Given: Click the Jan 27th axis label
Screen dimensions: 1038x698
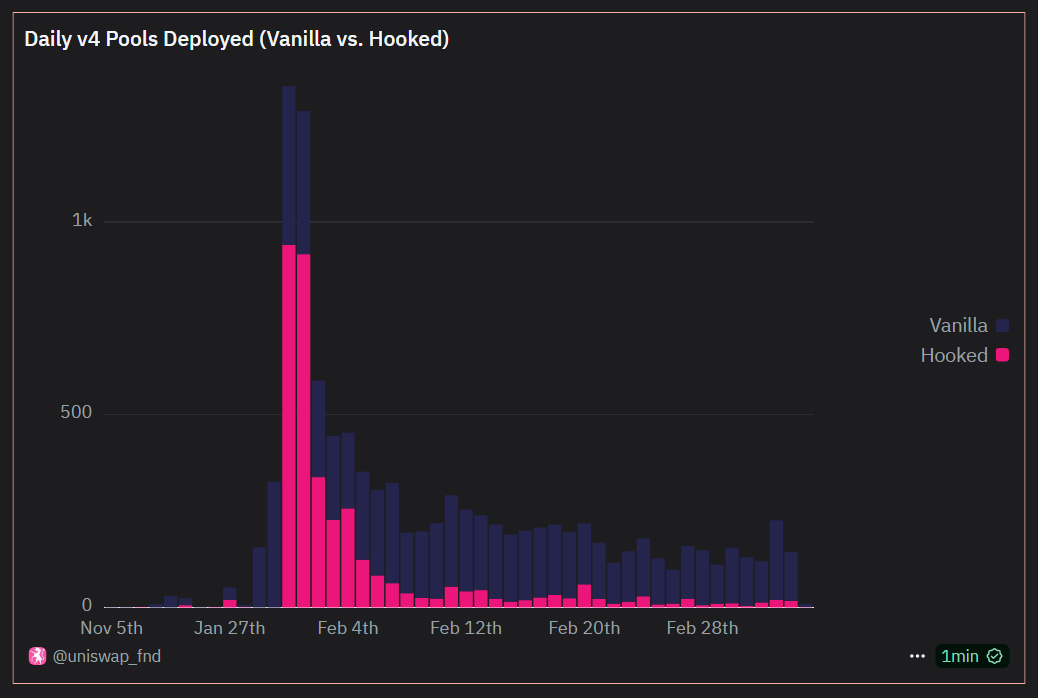Looking at the screenshot, I should point(229,628).
